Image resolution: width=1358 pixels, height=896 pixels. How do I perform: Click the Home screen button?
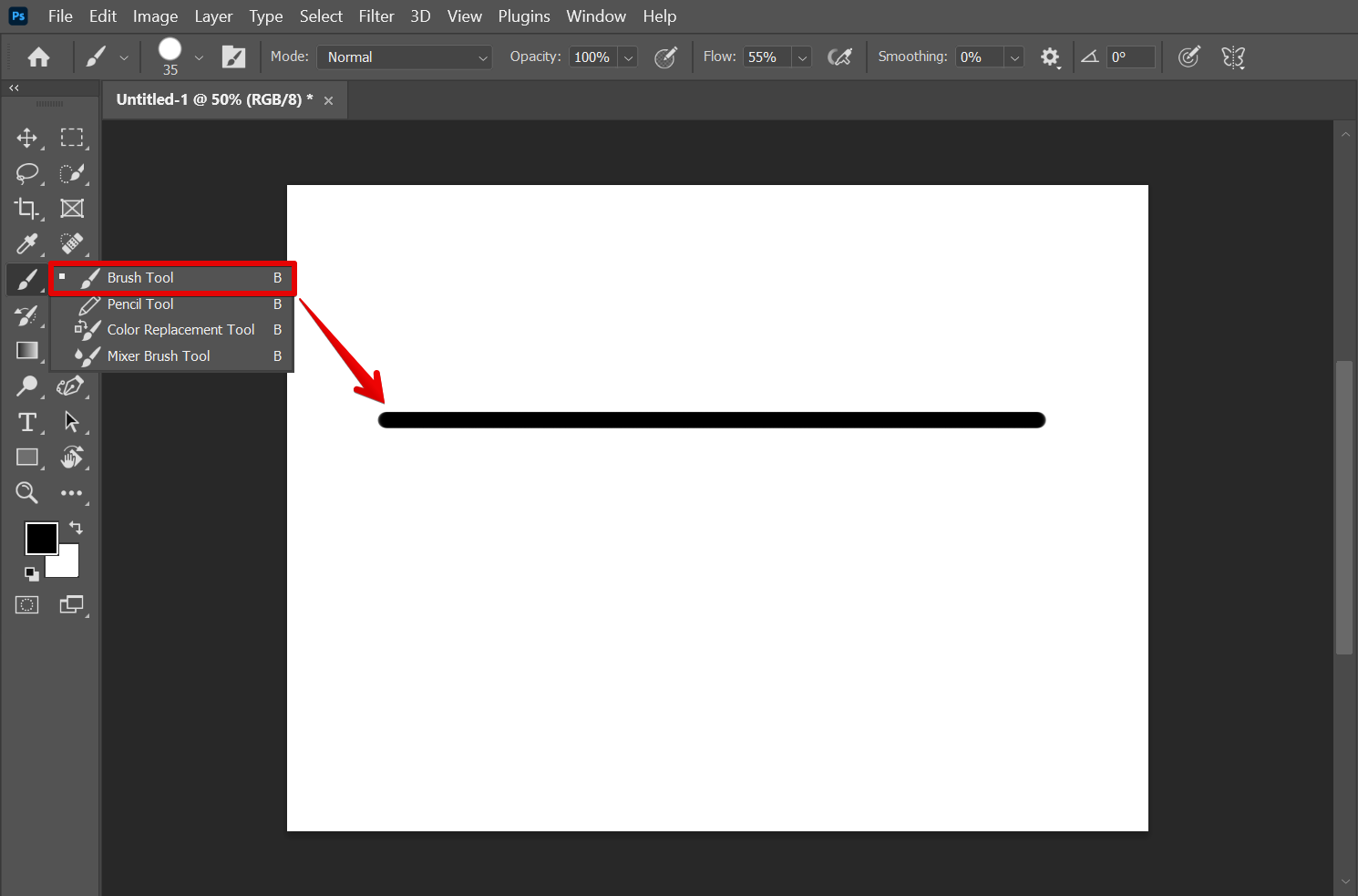(x=38, y=57)
